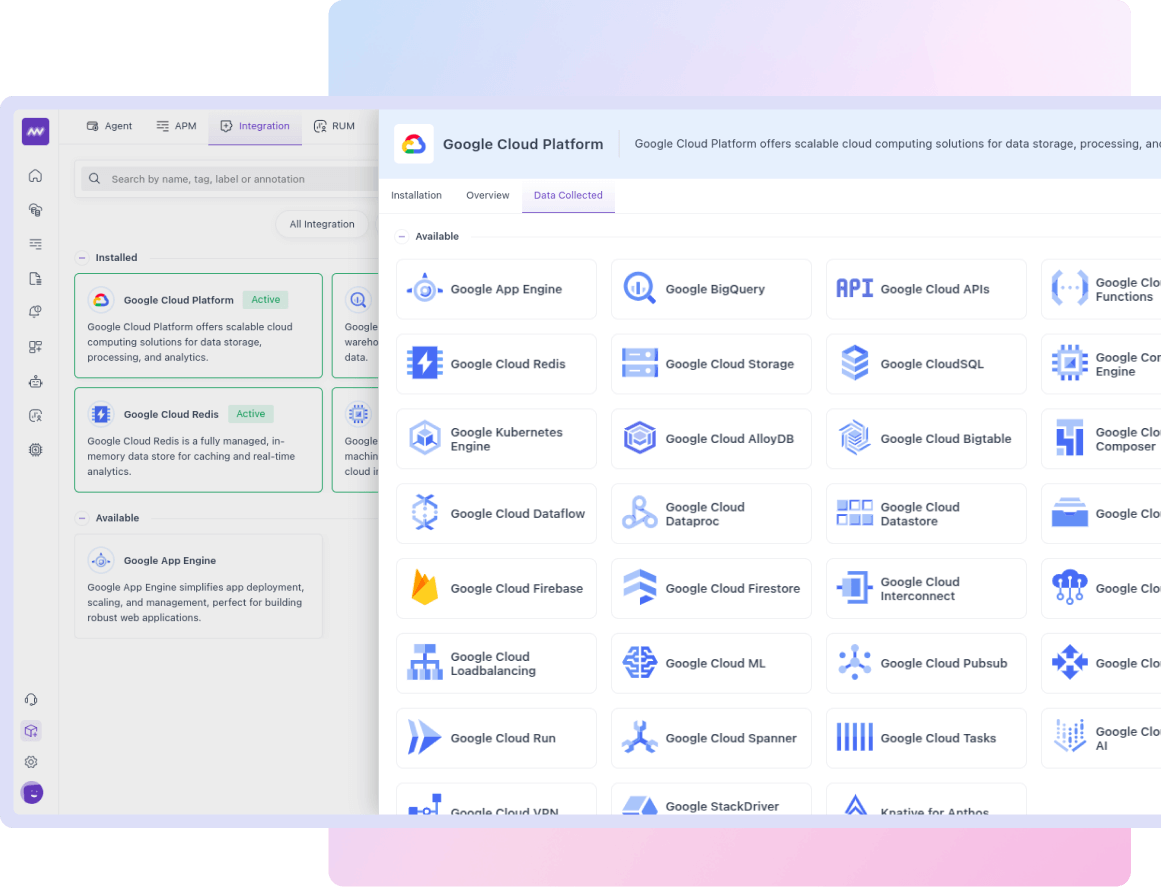The height and width of the screenshot is (887, 1161).
Task: Select the Google Cloud Loadbalancing tile
Action: coord(496,663)
